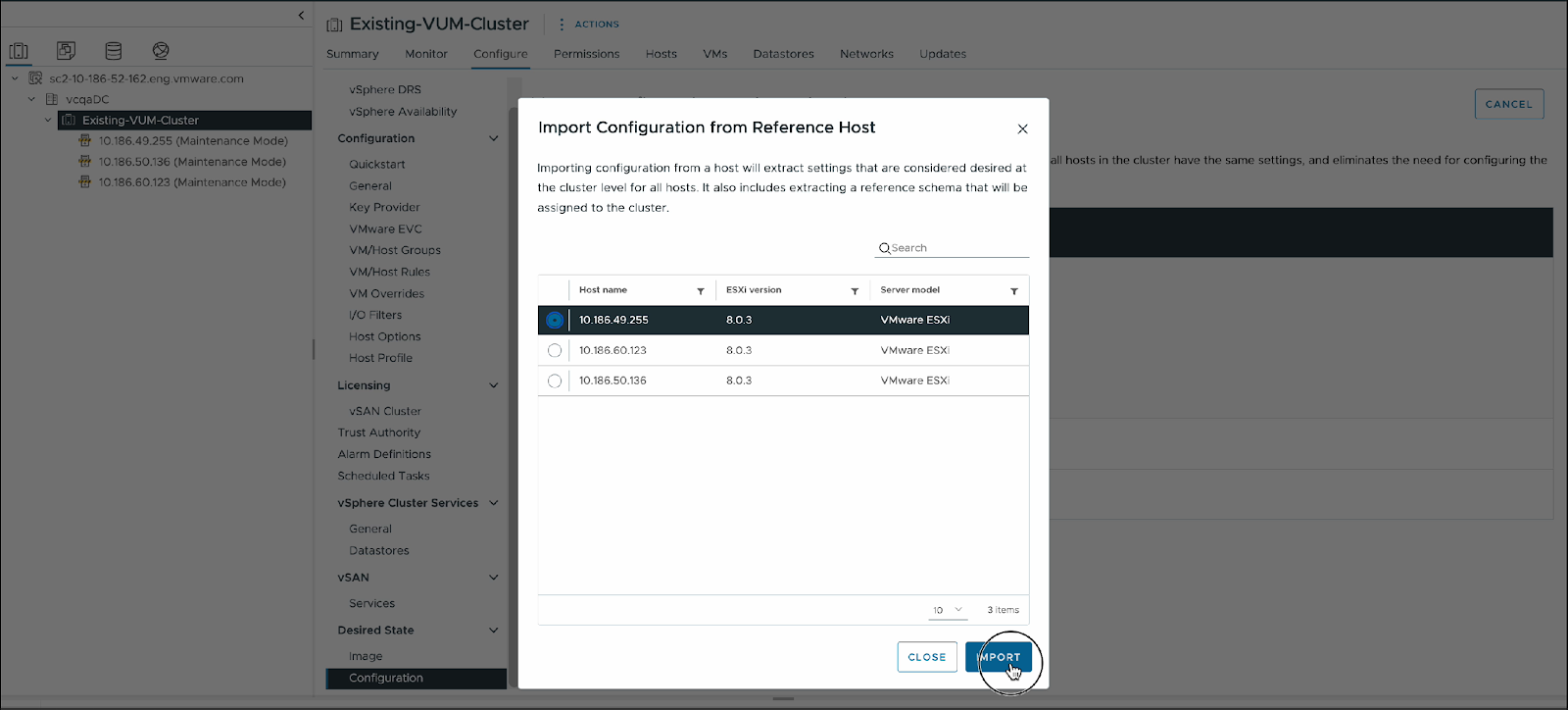Open Alarm Definitions settings

(x=384, y=454)
